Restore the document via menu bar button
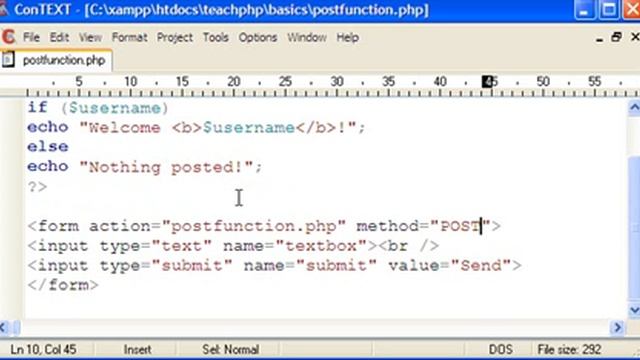 pyautogui.click(x=616, y=37)
